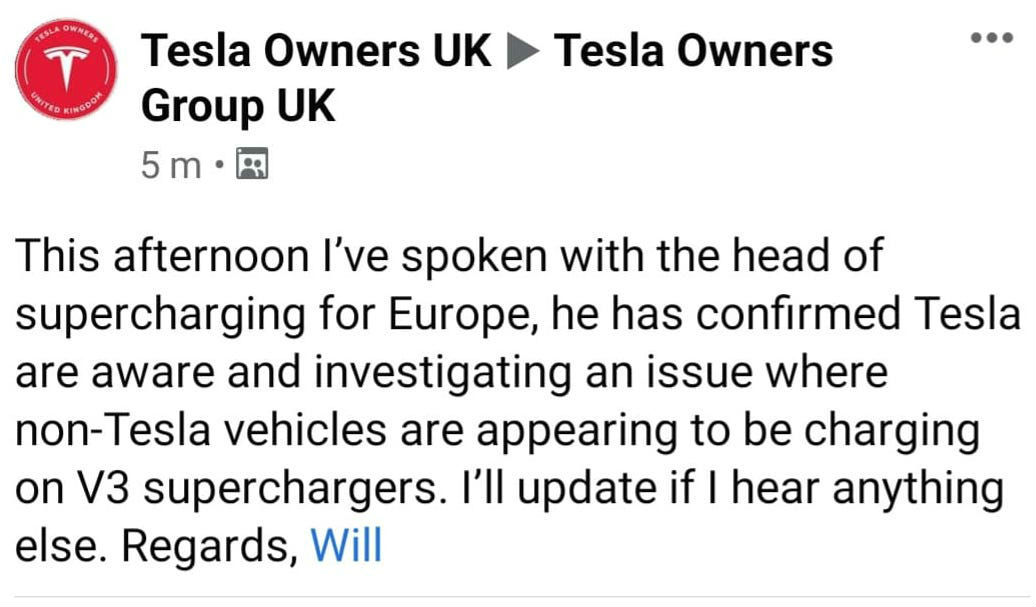Open the post via the "5 m" timestamp
Viewport: 1036px width, 607px height.
click(x=170, y=164)
